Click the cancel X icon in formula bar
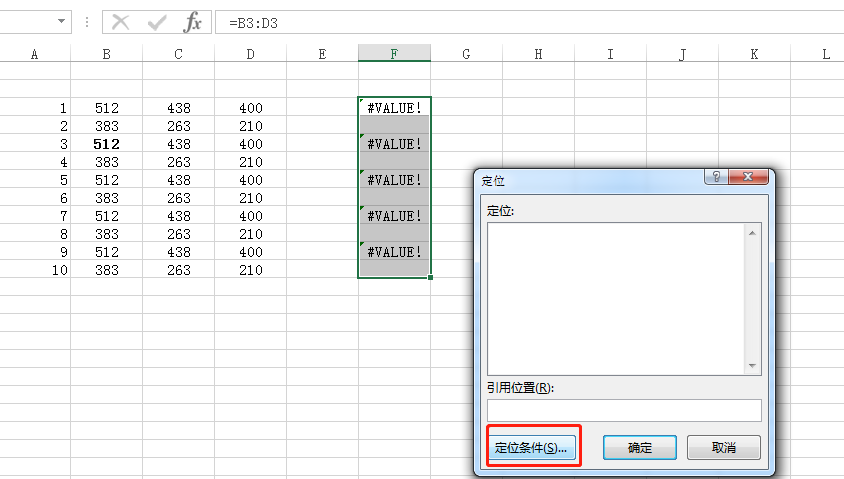844x479 pixels. click(121, 23)
